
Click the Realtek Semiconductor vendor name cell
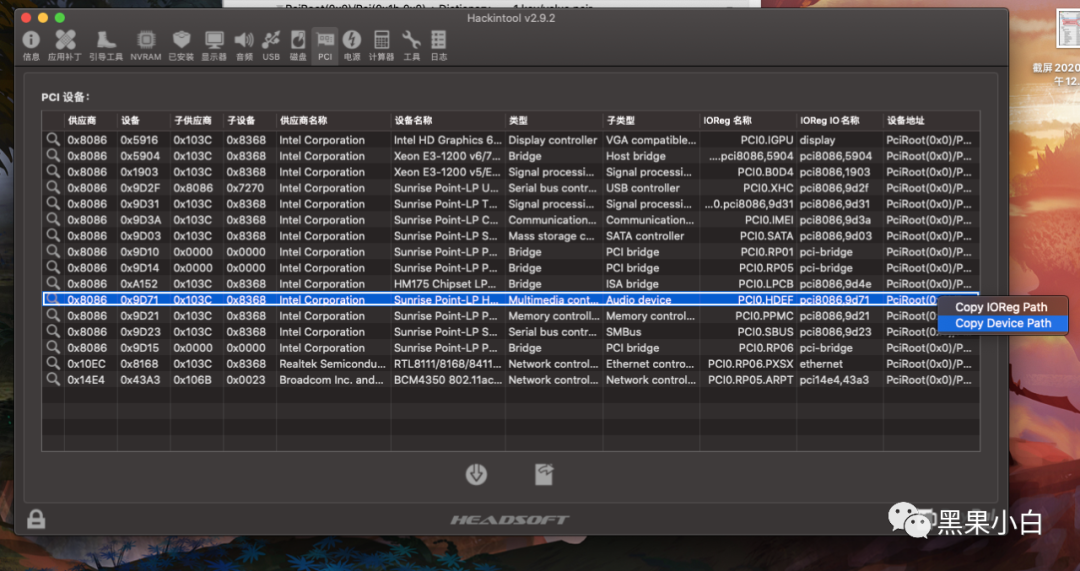[x=333, y=364]
